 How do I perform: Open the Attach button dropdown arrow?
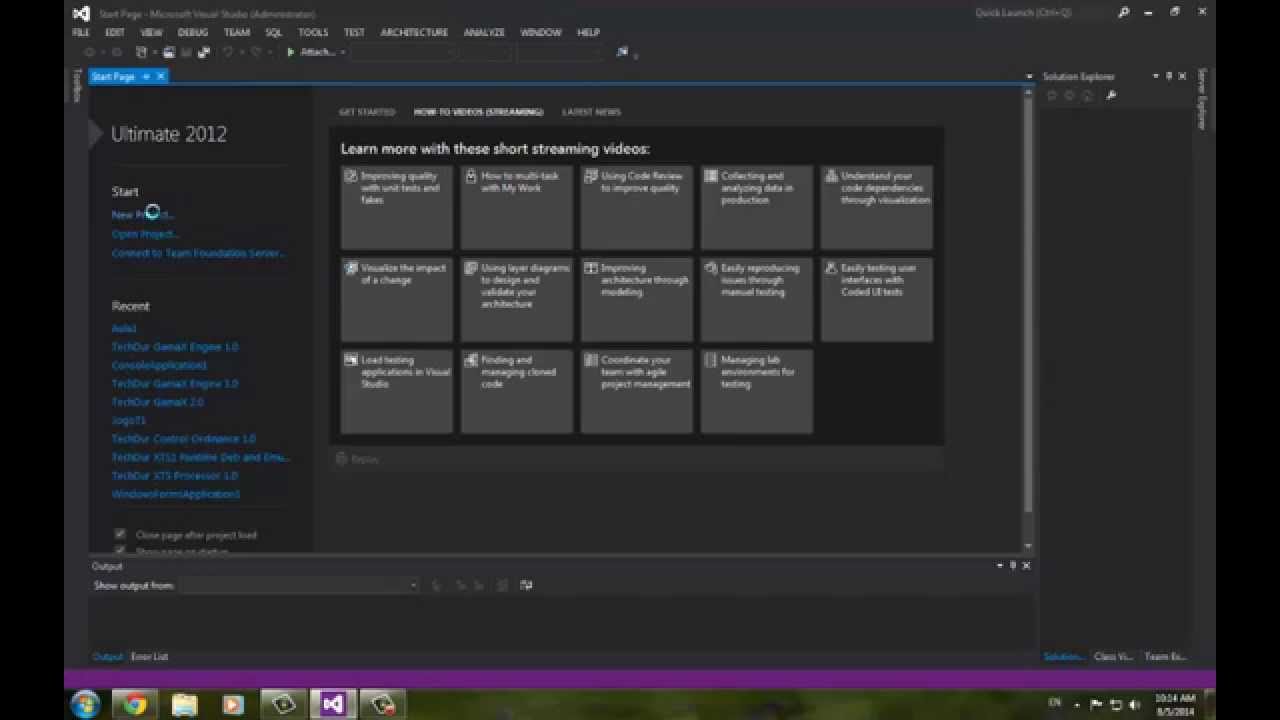tap(343, 52)
